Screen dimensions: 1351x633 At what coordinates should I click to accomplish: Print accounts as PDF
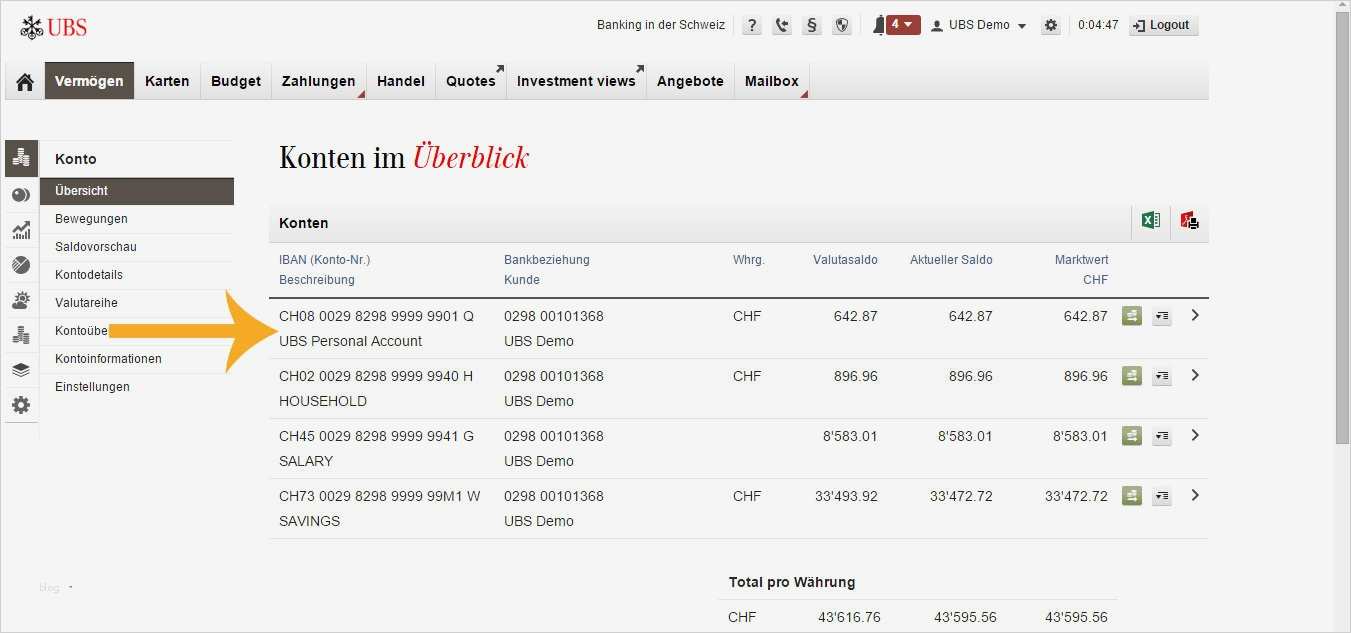click(x=1189, y=221)
